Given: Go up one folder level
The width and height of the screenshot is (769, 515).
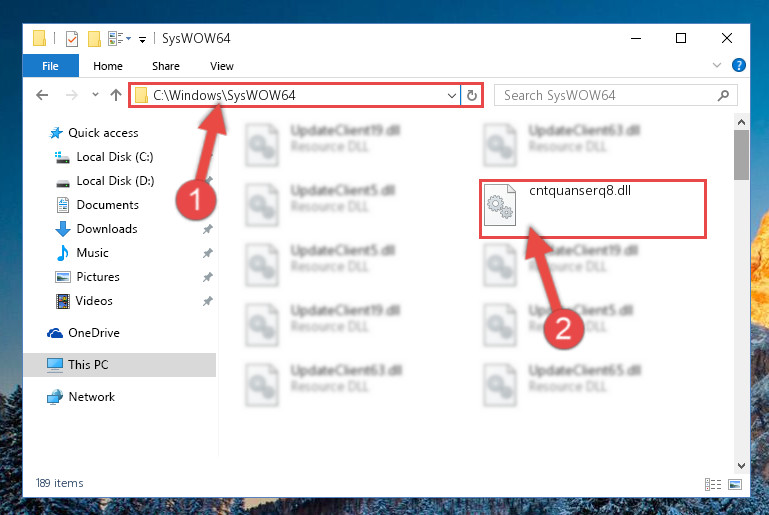Looking at the screenshot, I should [x=116, y=95].
